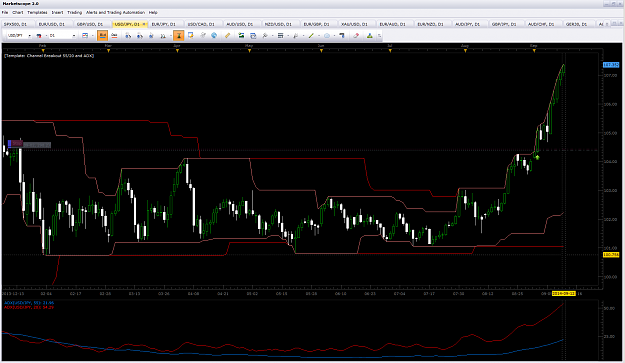Click the Template: Channel Breakout label on chart

49,56
